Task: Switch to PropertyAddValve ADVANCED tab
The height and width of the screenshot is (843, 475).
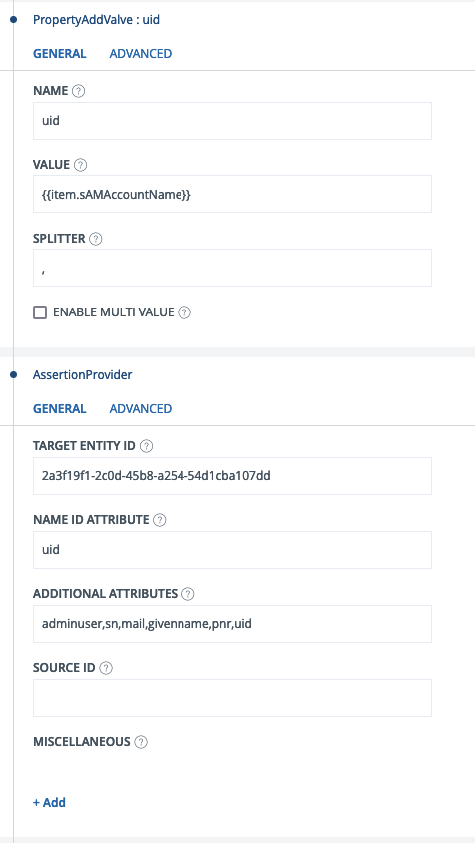Action: (141, 53)
